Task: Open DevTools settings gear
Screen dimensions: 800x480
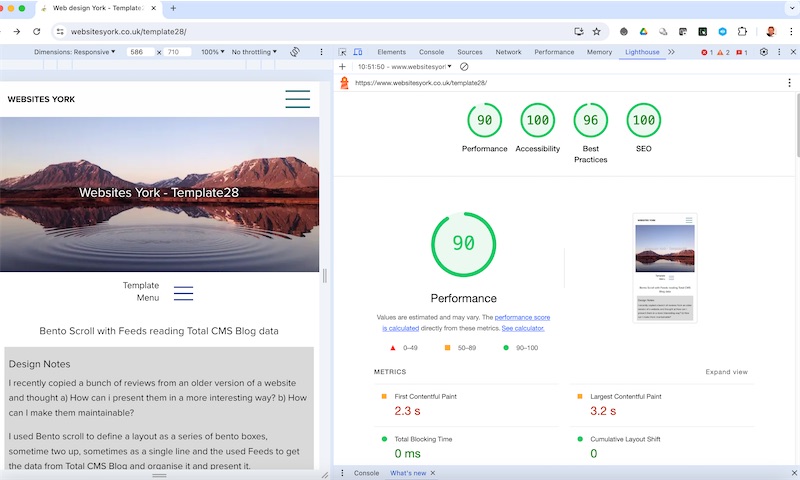Action: 764,52
